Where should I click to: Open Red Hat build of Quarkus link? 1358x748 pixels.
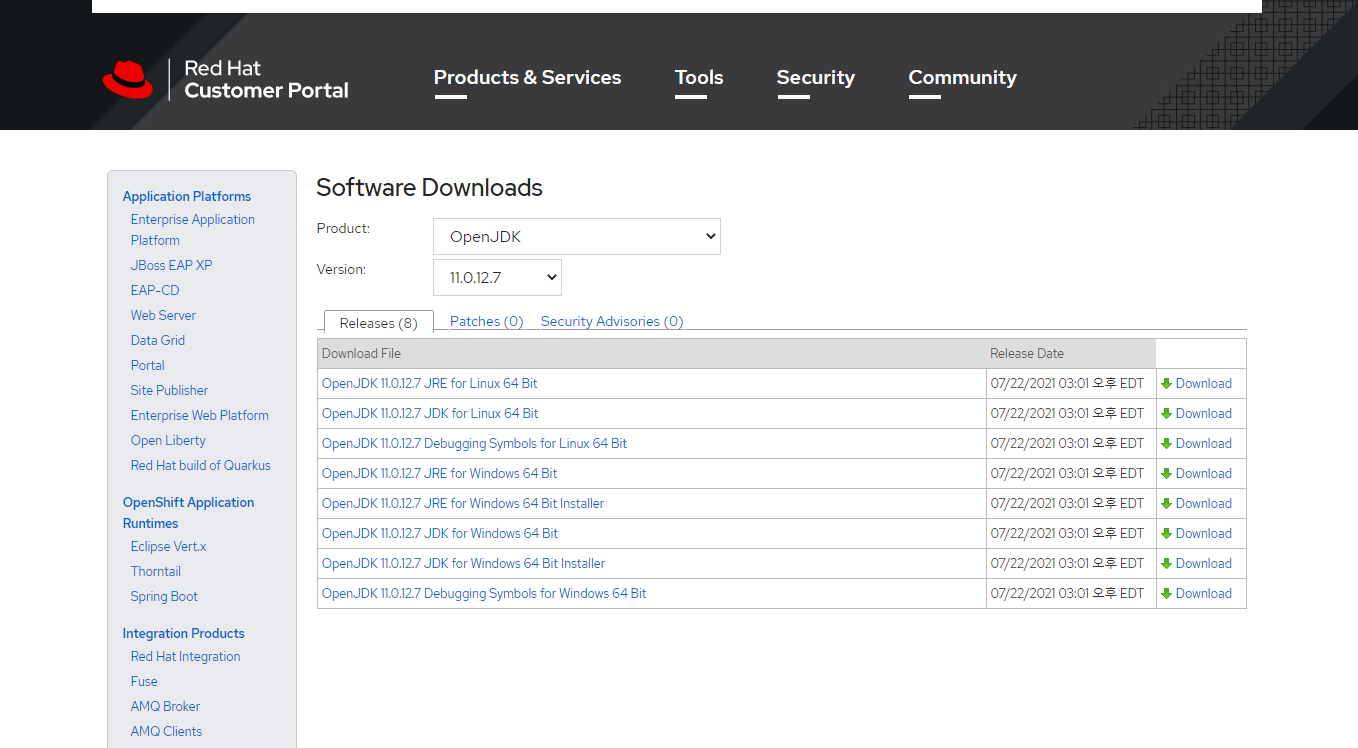coord(201,466)
